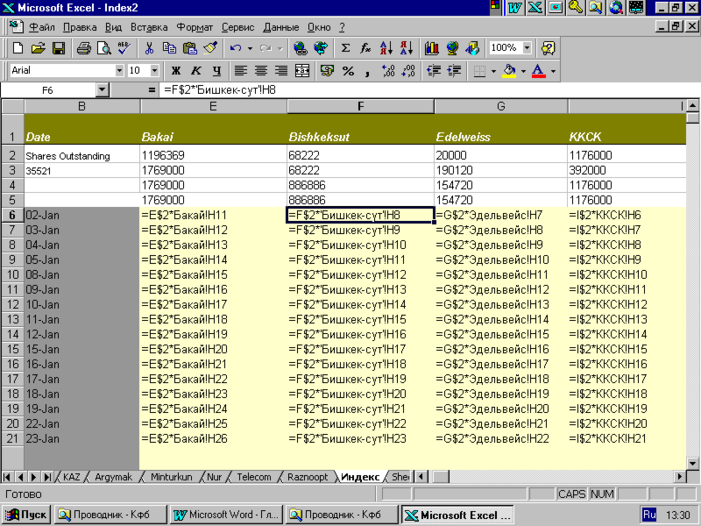Apply percent style format

point(348,71)
